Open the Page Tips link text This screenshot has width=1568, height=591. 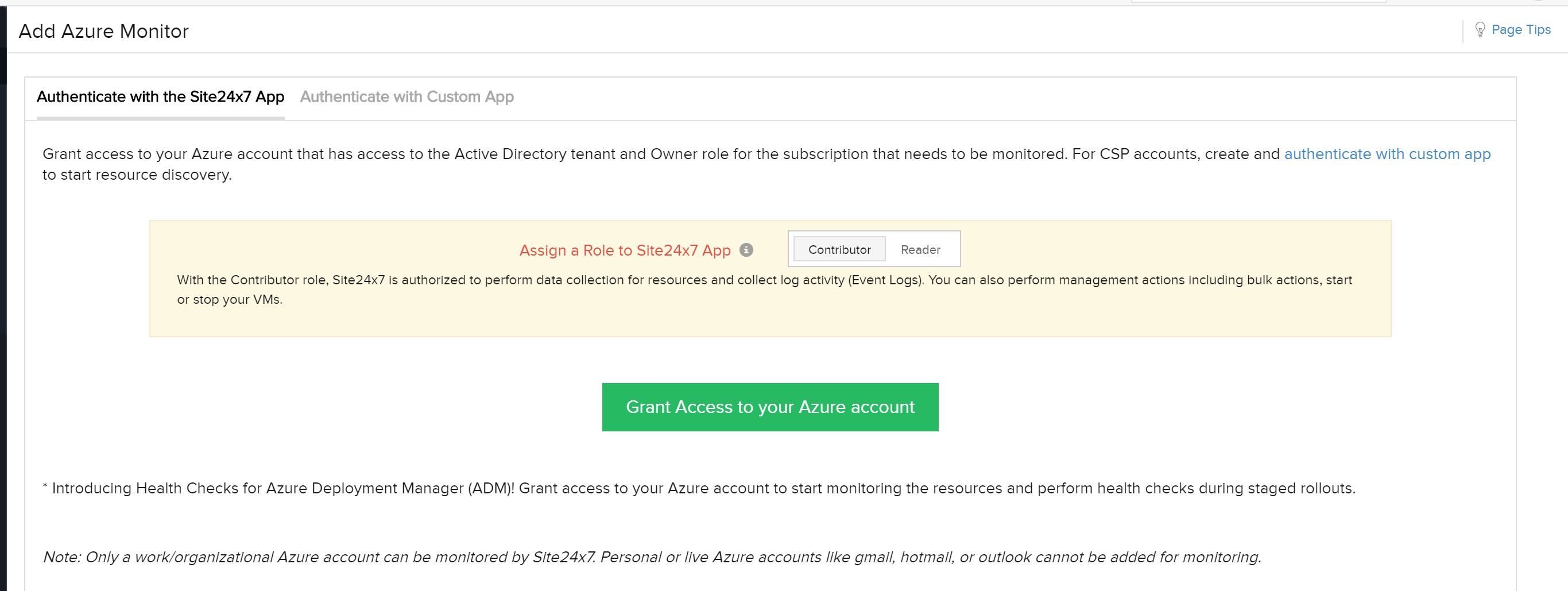pos(1520,29)
